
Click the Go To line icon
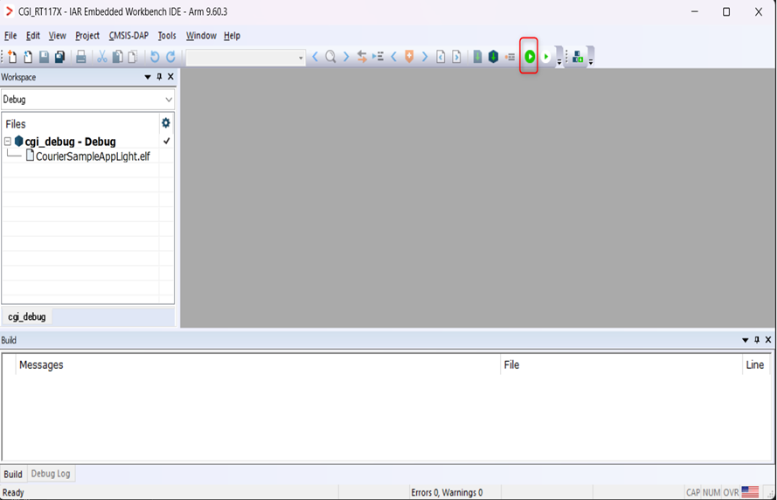click(x=378, y=57)
